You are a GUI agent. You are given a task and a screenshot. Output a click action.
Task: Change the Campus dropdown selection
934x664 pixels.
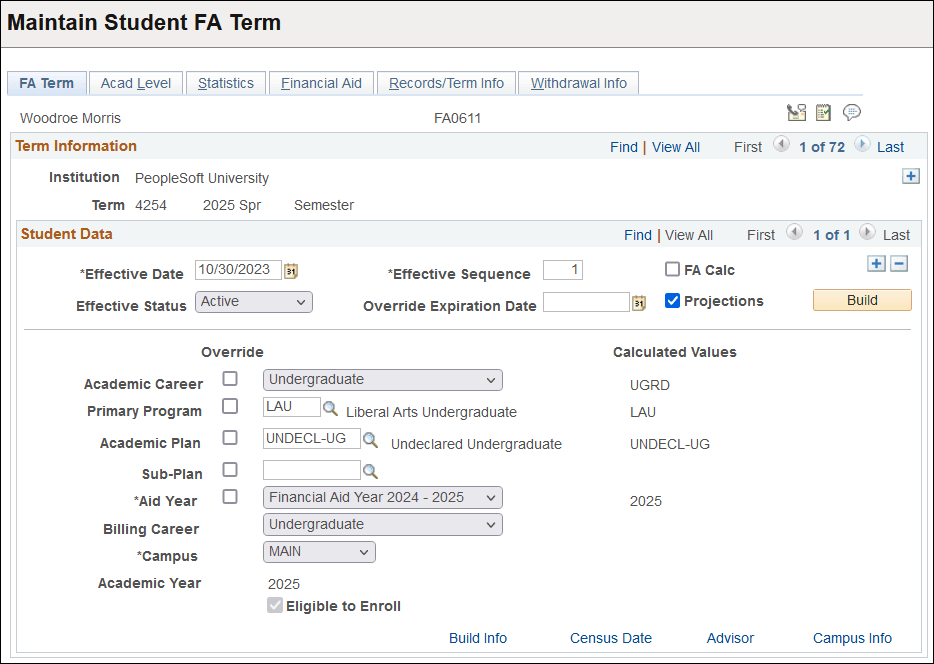click(318, 551)
